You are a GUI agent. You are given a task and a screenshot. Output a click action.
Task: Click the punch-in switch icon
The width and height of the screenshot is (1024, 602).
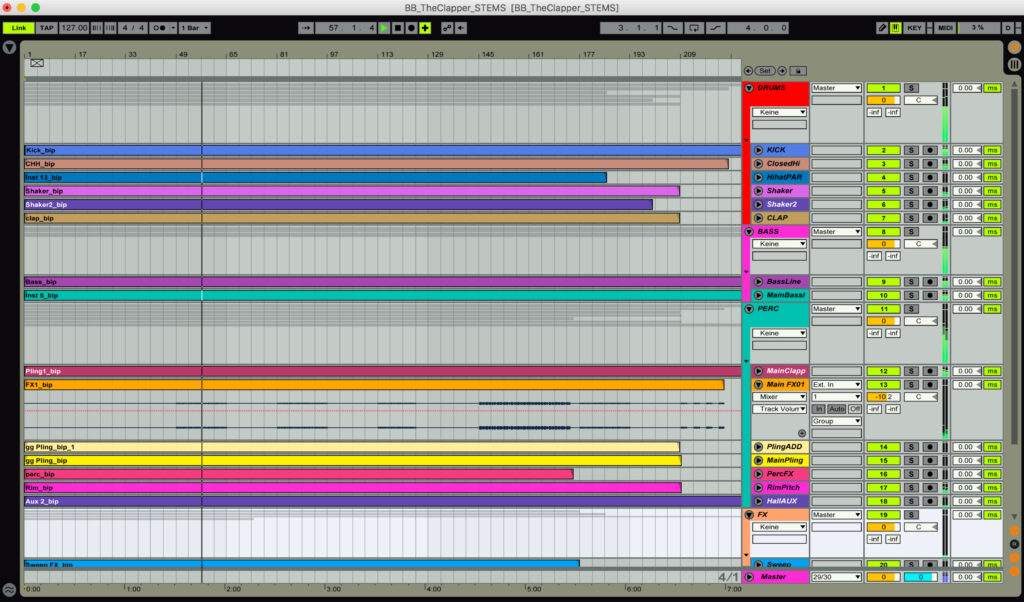click(672, 28)
